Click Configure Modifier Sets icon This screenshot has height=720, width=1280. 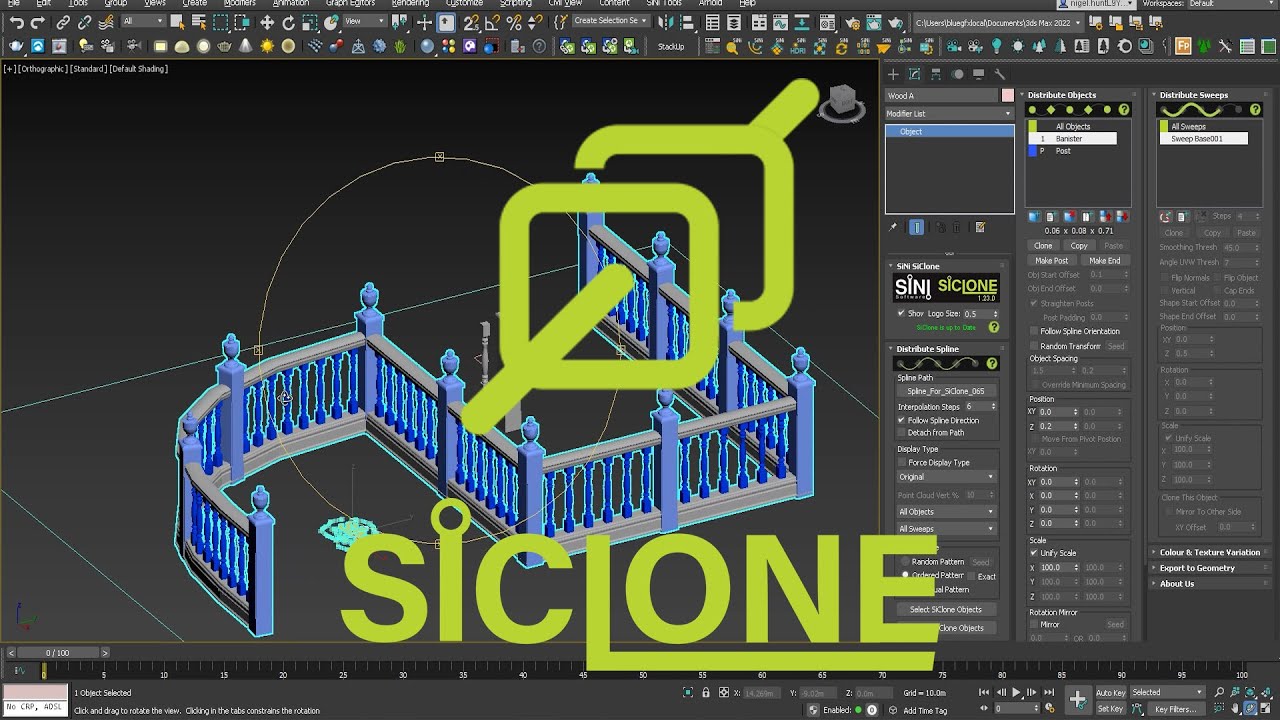980,227
